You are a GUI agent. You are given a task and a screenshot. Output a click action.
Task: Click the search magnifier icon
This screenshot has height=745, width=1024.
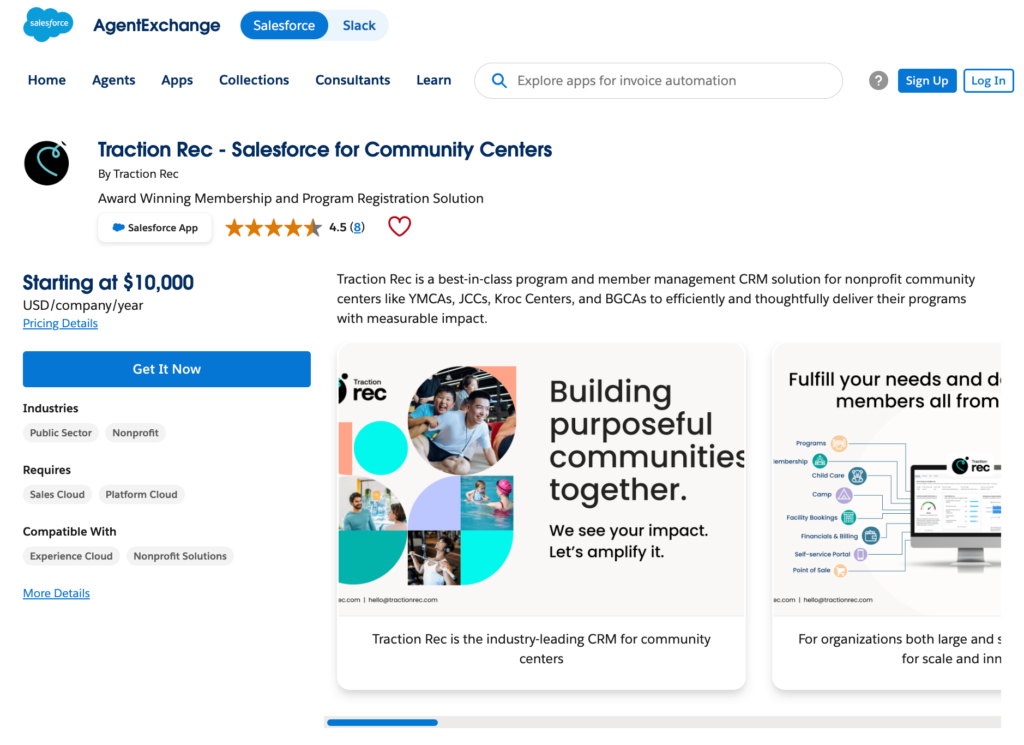tap(499, 81)
